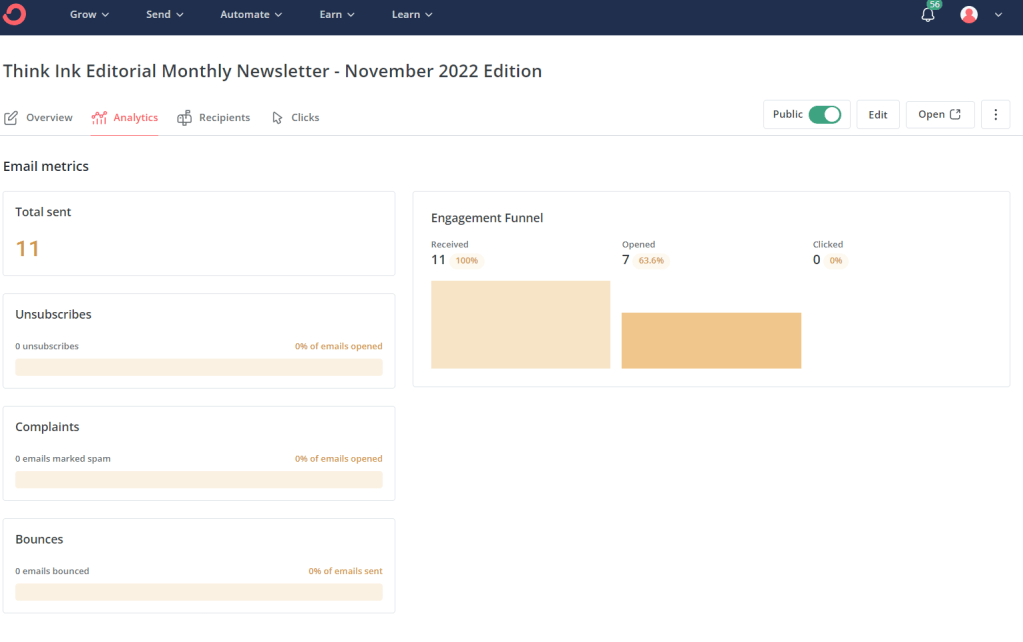
Task: Click the Received bar in Engagement Funnel
Action: pyautogui.click(x=520, y=325)
